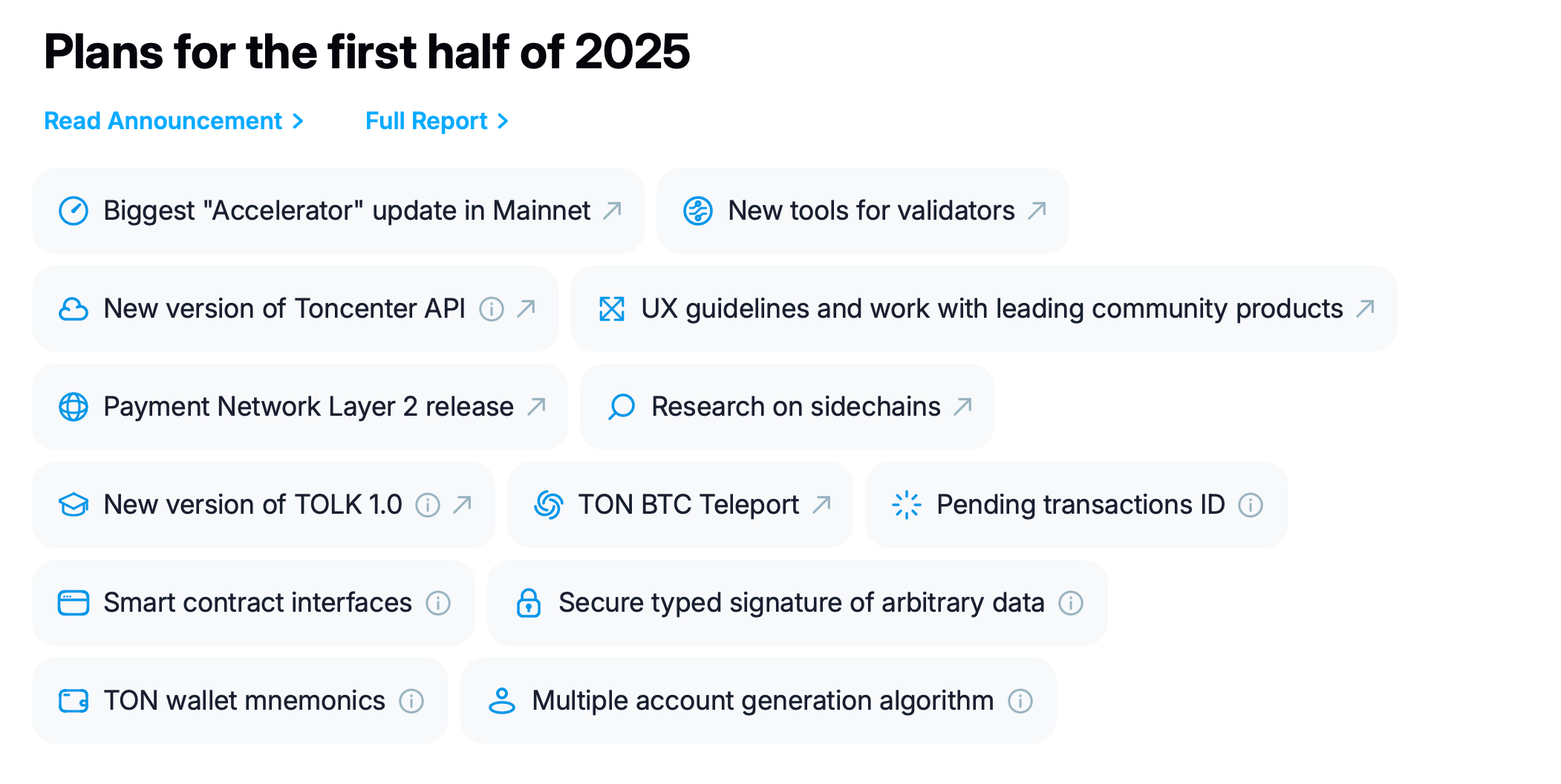Image resolution: width=1561 pixels, height=784 pixels.
Task: Select the globe icon on Payment Network card
Action: click(74, 407)
